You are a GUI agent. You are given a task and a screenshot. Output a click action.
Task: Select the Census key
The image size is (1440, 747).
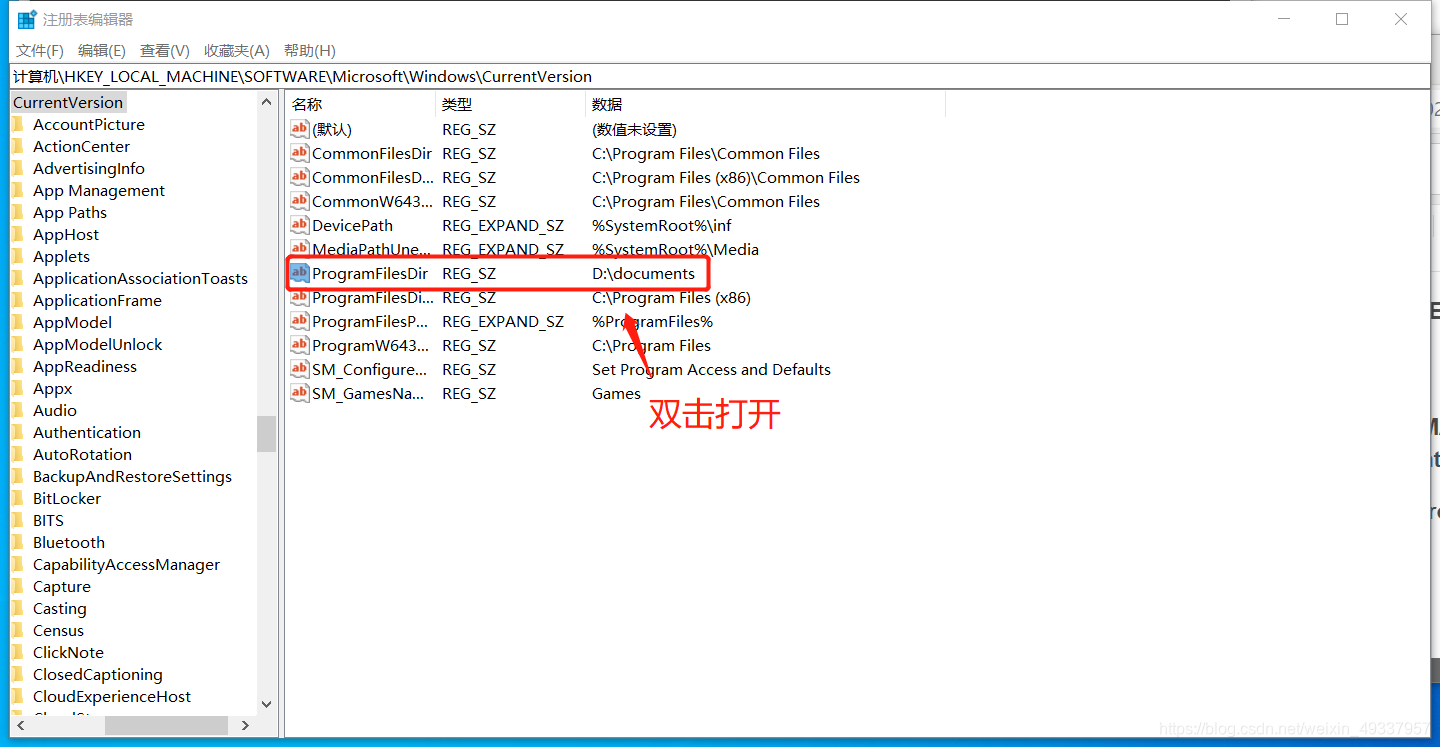(x=58, y=631)
